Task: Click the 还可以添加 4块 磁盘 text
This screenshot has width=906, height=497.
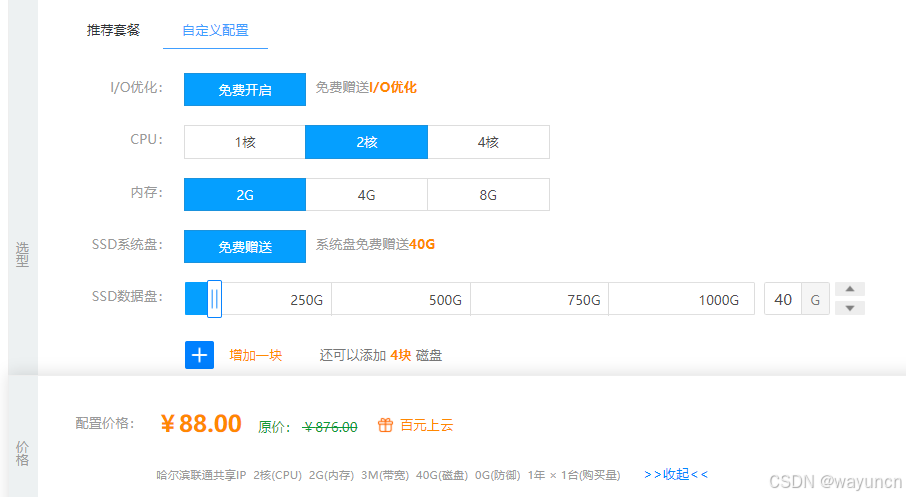Action: [381, 355]
